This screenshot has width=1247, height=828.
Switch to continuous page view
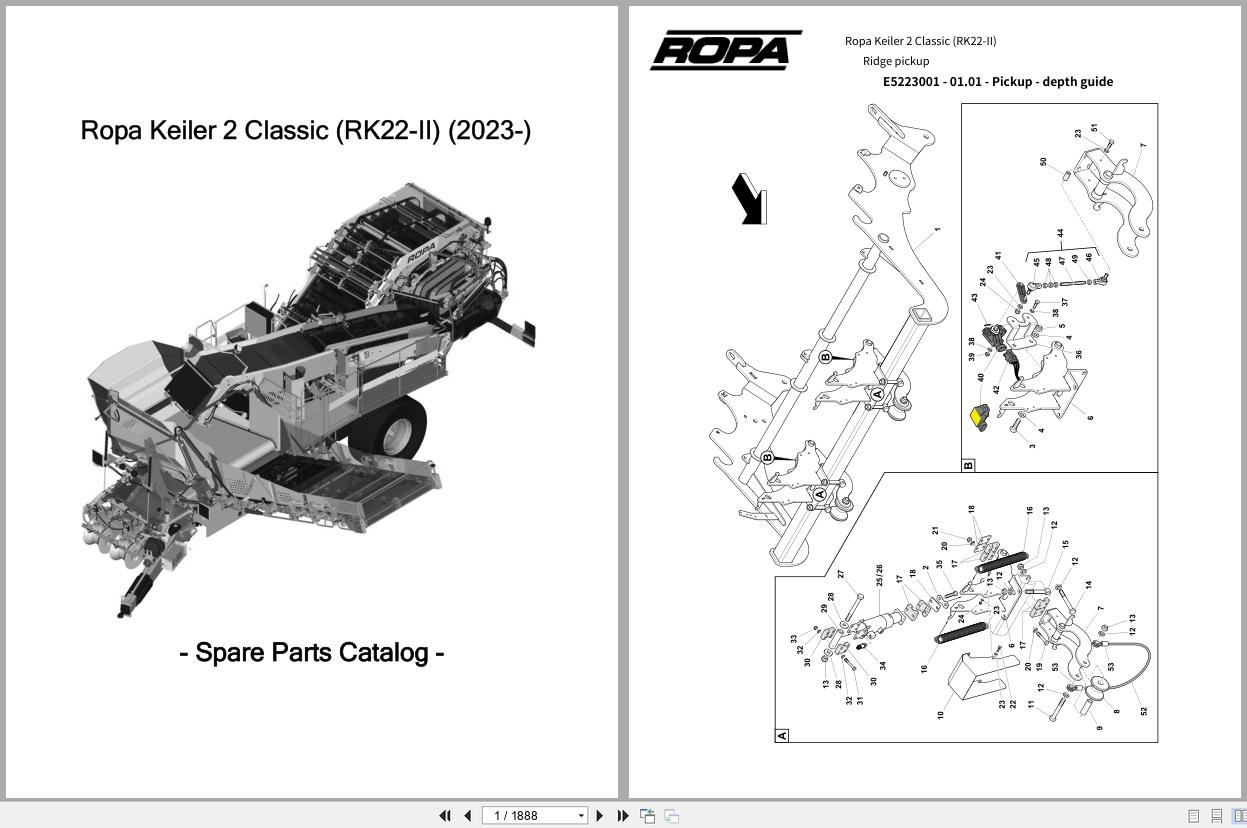click(1217, 816)
